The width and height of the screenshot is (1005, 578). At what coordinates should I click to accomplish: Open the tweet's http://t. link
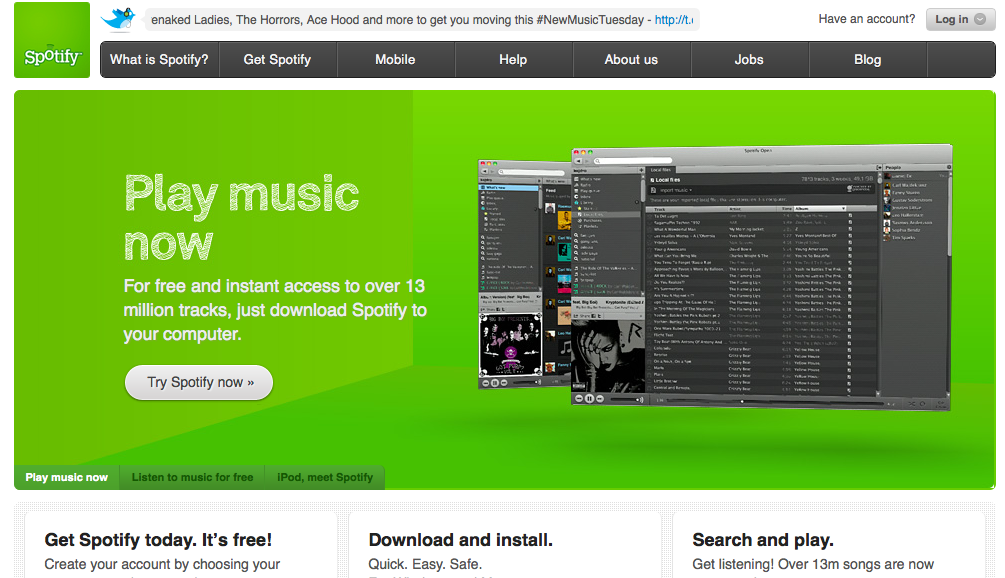coord(674,20)
